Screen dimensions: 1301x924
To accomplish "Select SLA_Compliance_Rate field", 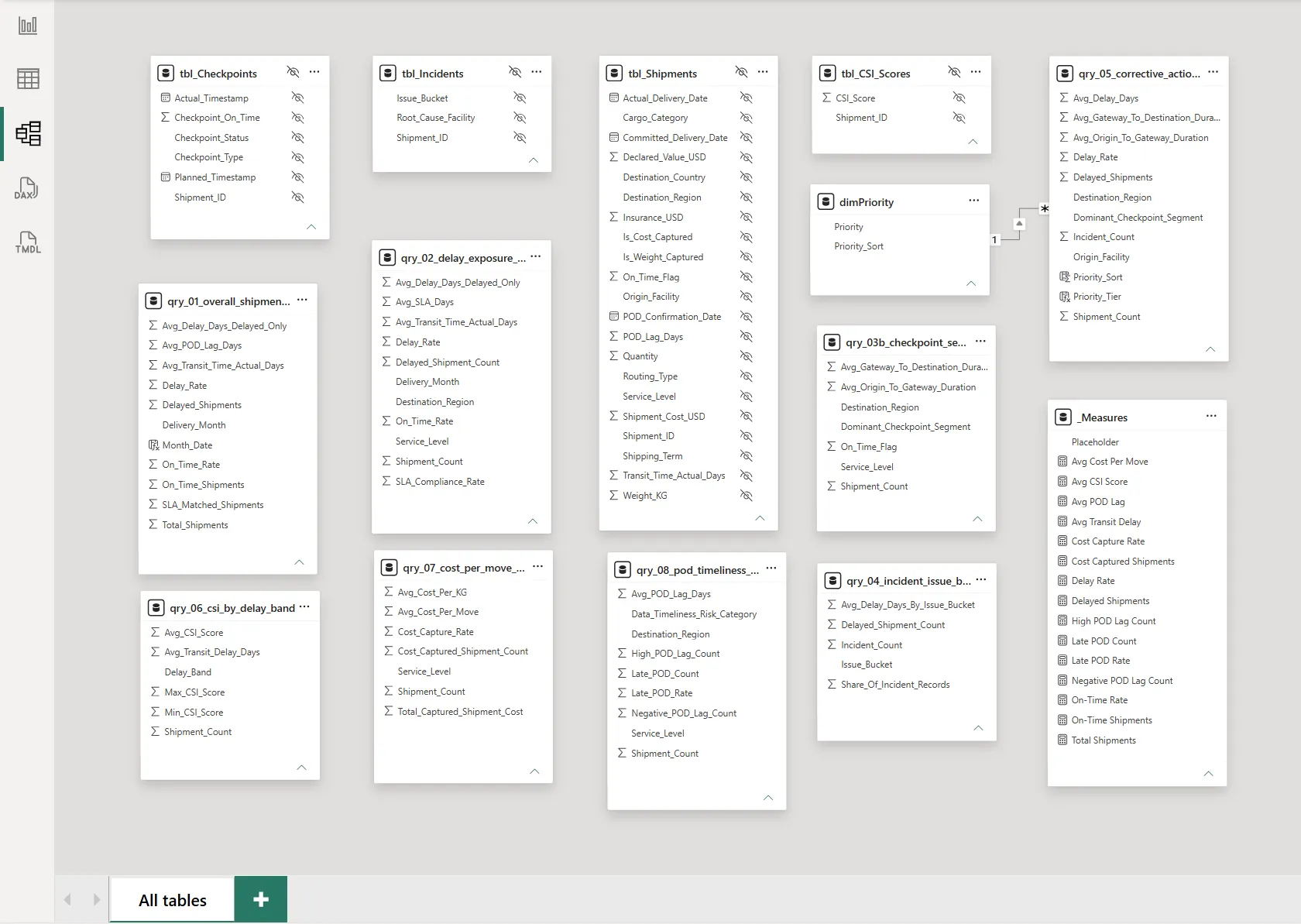I will (440, 482).
